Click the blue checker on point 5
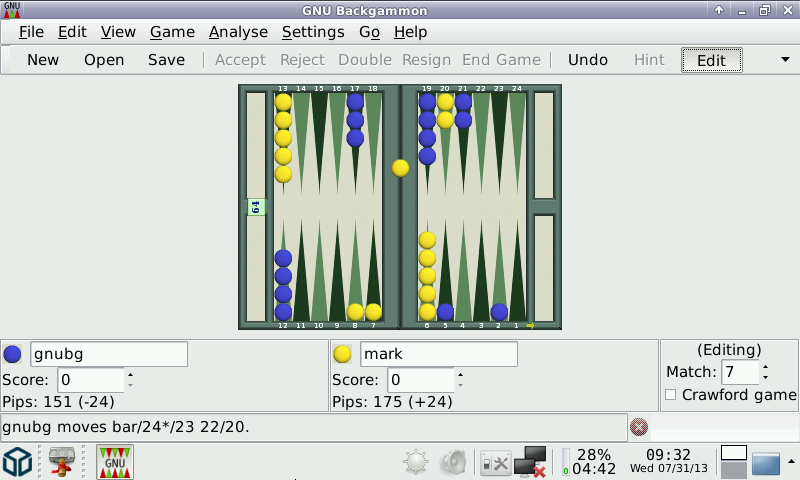 pos(445,312)
